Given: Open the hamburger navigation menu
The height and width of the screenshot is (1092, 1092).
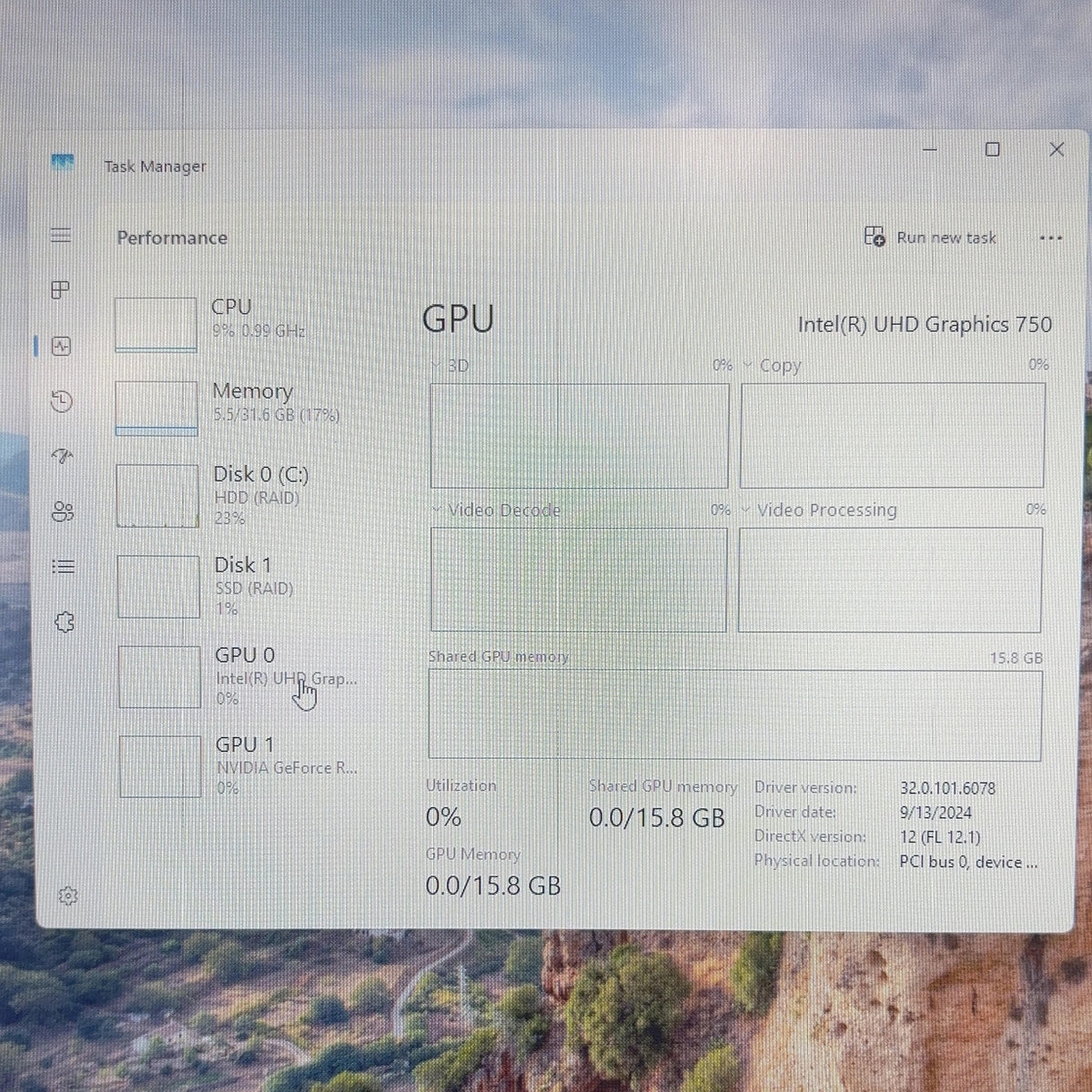Looking at the screenshot, I should (61, 235).
